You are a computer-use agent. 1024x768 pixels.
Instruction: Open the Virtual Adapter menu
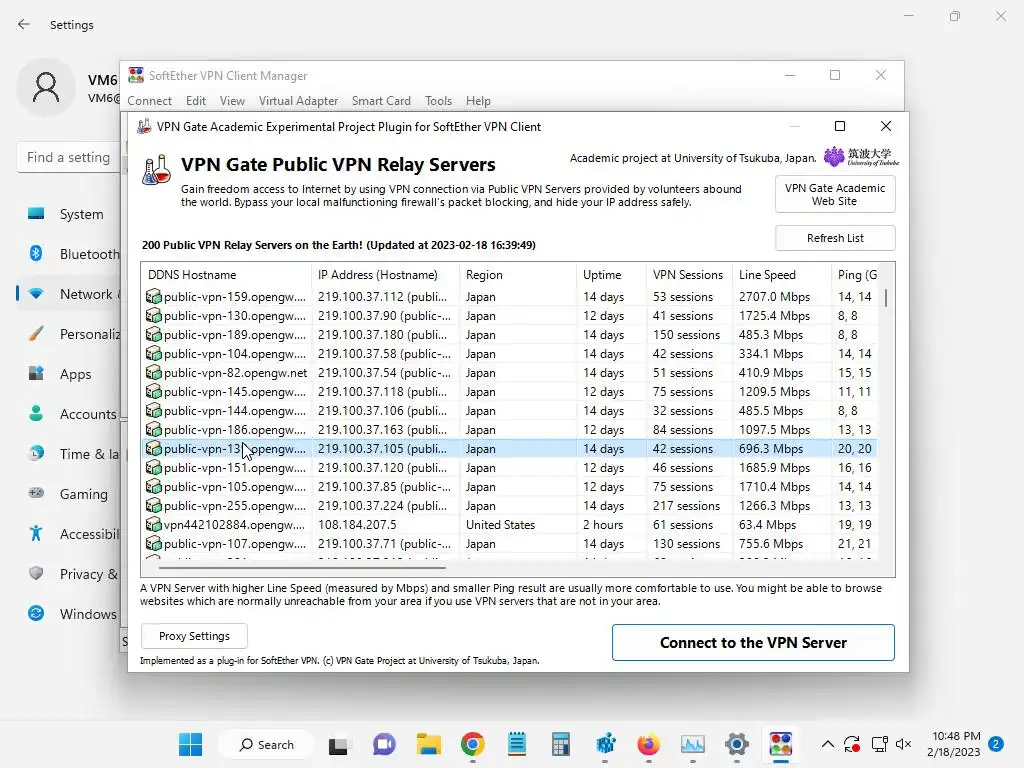(x=298, y=101)
